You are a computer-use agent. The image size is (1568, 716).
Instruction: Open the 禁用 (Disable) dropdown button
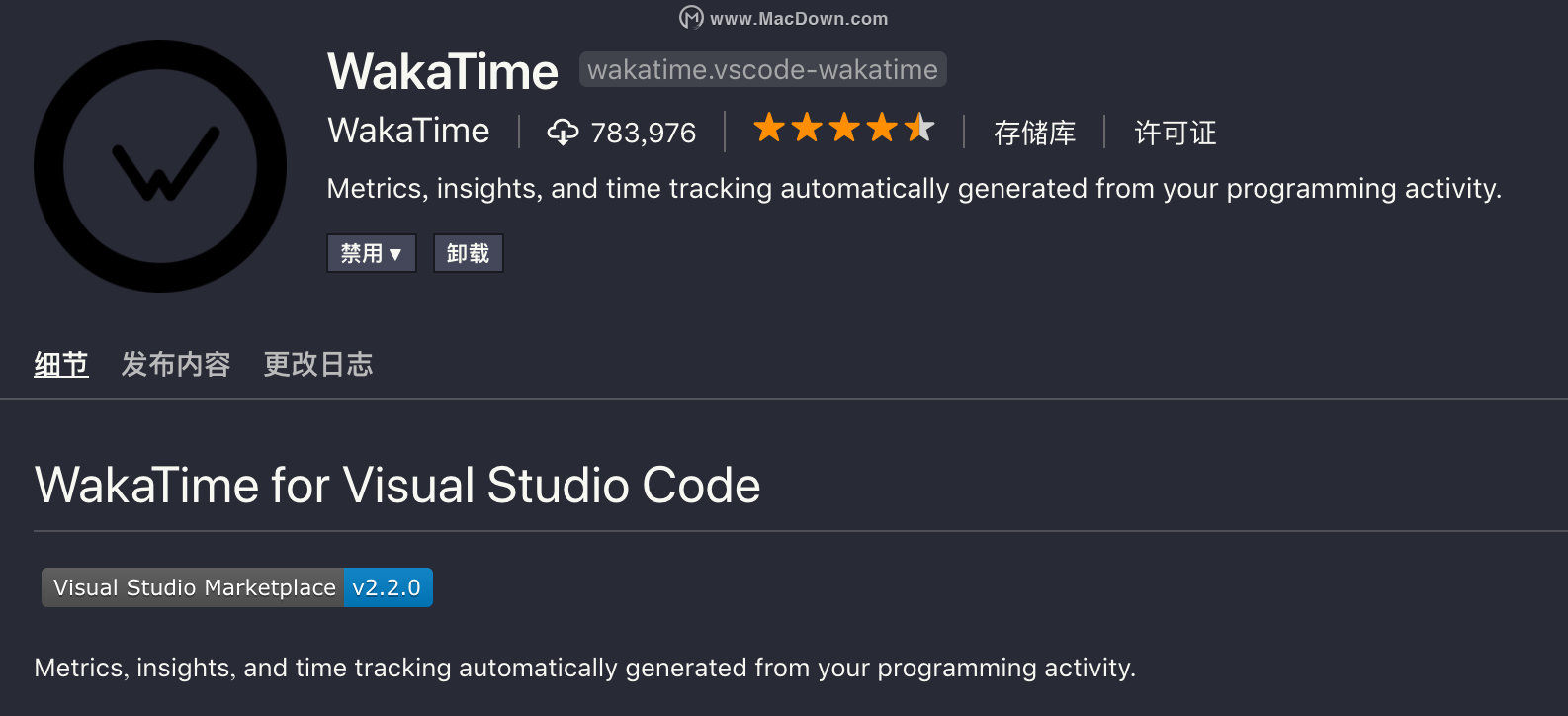(x=372, y=253)
